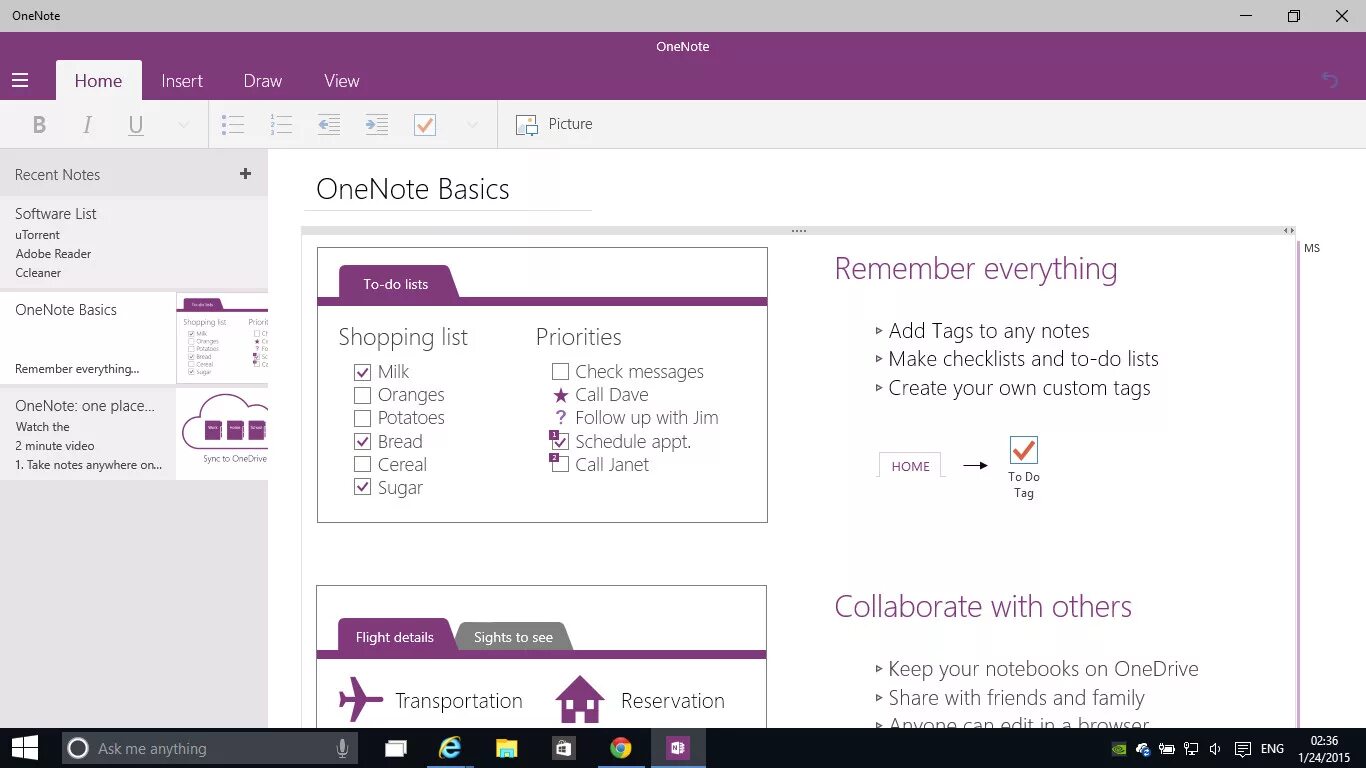Open the volume control in system tray
This screenshot has width=1366, height=768.
click(1215, 749)
